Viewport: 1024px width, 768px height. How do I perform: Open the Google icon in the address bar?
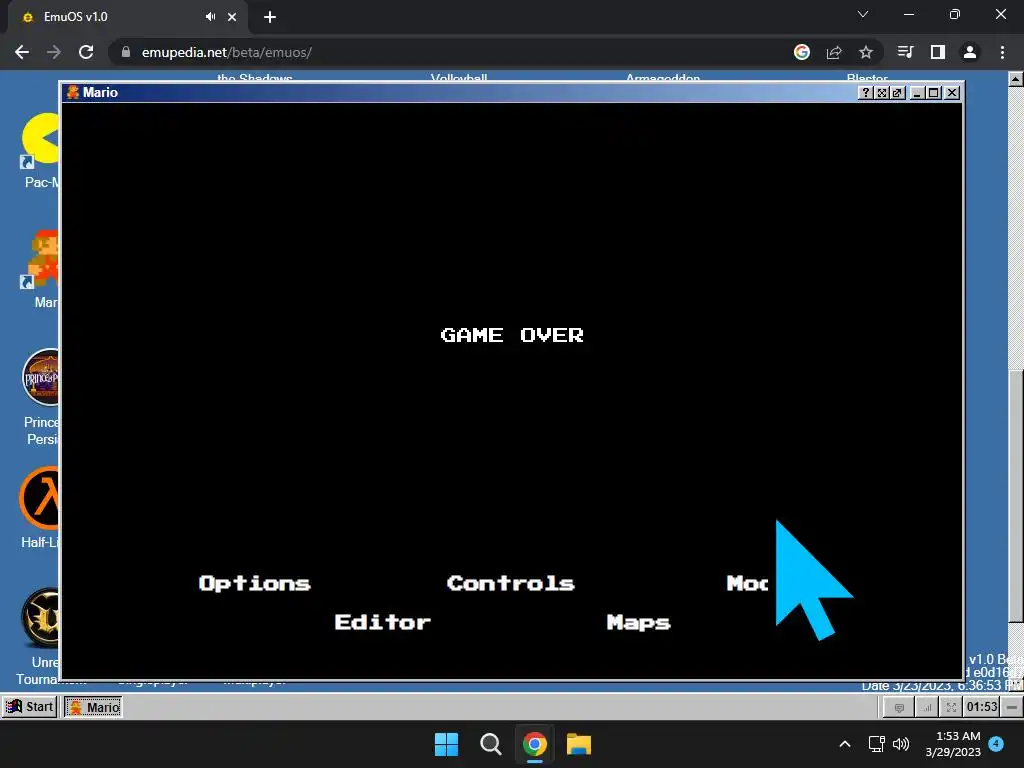point(802,52)
